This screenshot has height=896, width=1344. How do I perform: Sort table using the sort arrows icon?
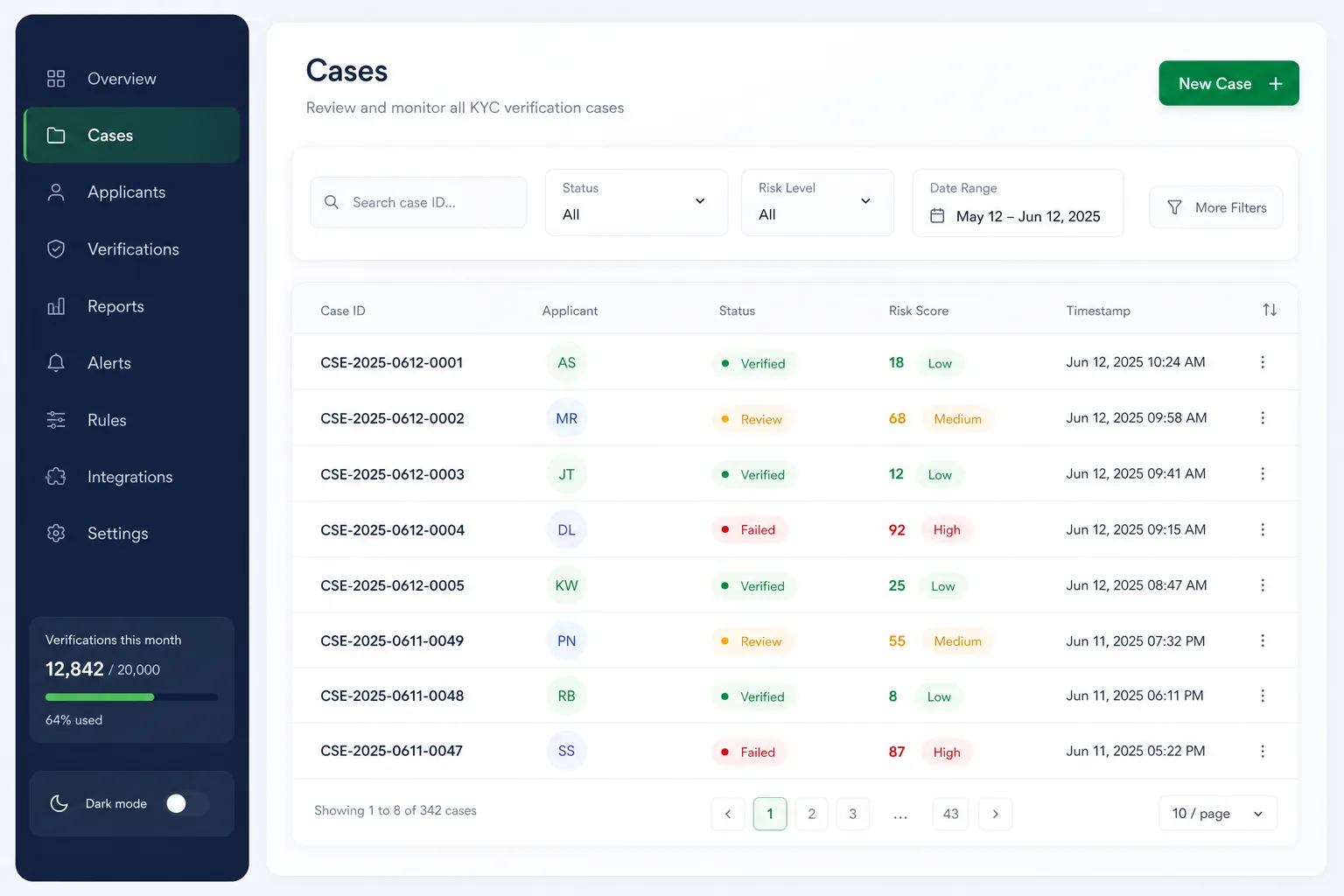[1270, 310]
